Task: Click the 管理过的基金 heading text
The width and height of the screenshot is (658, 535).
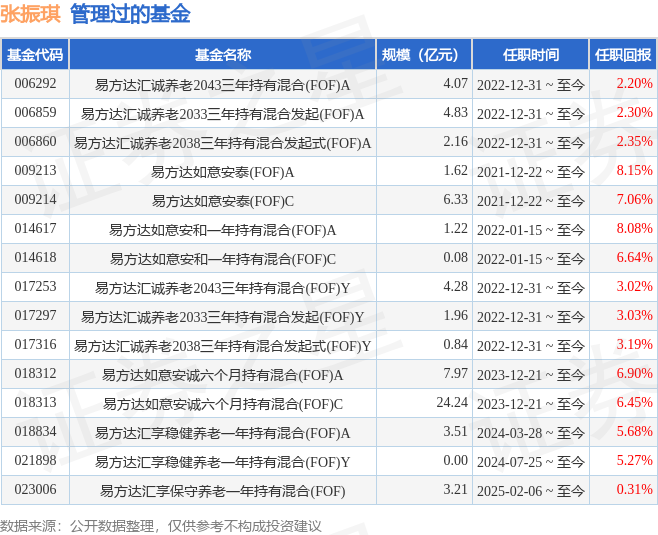Action: point(131,14)
